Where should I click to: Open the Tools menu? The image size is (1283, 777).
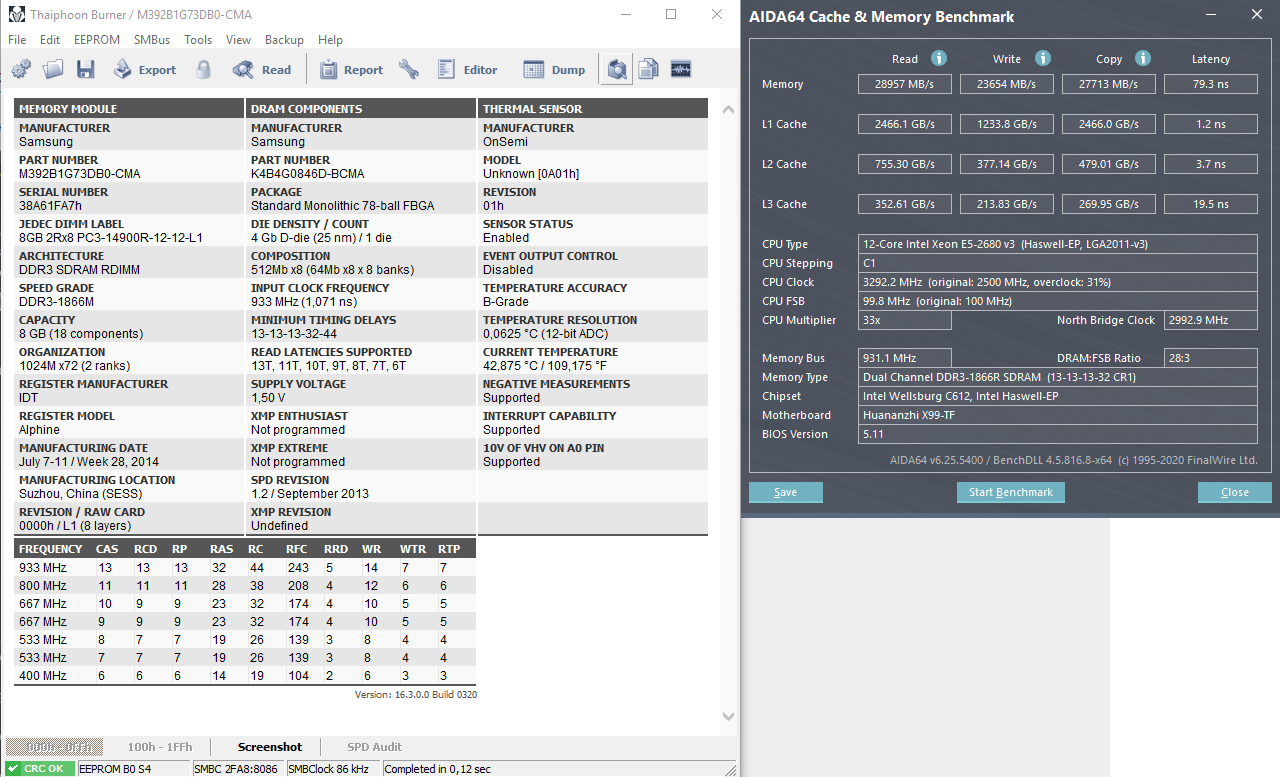pos(198,40)
